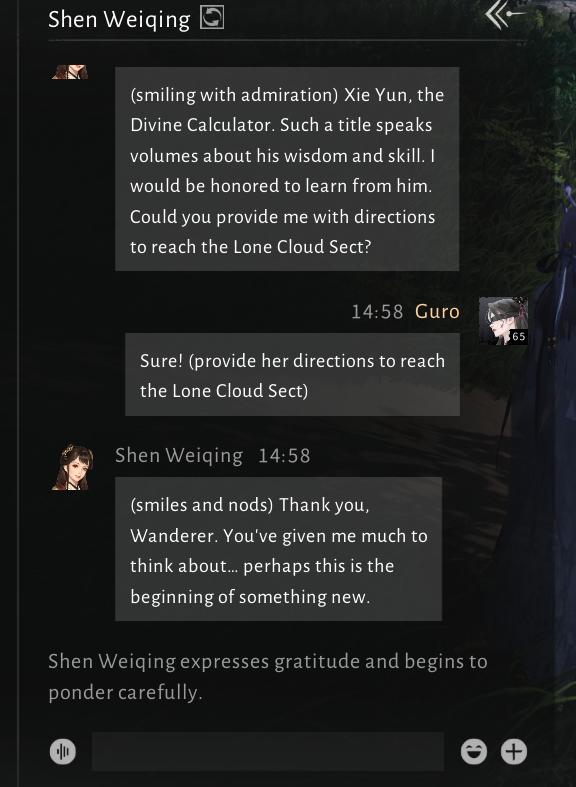
Task: Click the 14:58 timestamp after Shen Weiqing
Action: tap(284, 456)
